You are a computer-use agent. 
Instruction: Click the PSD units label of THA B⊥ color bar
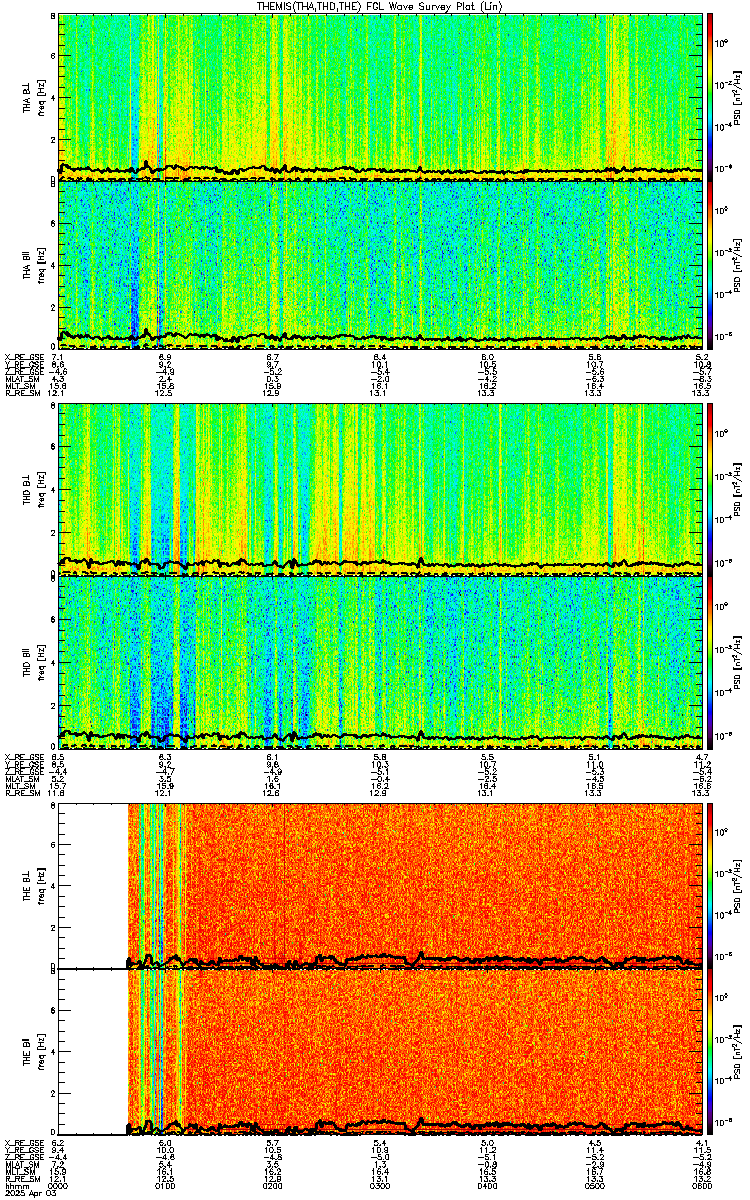[x=736, y=97]
